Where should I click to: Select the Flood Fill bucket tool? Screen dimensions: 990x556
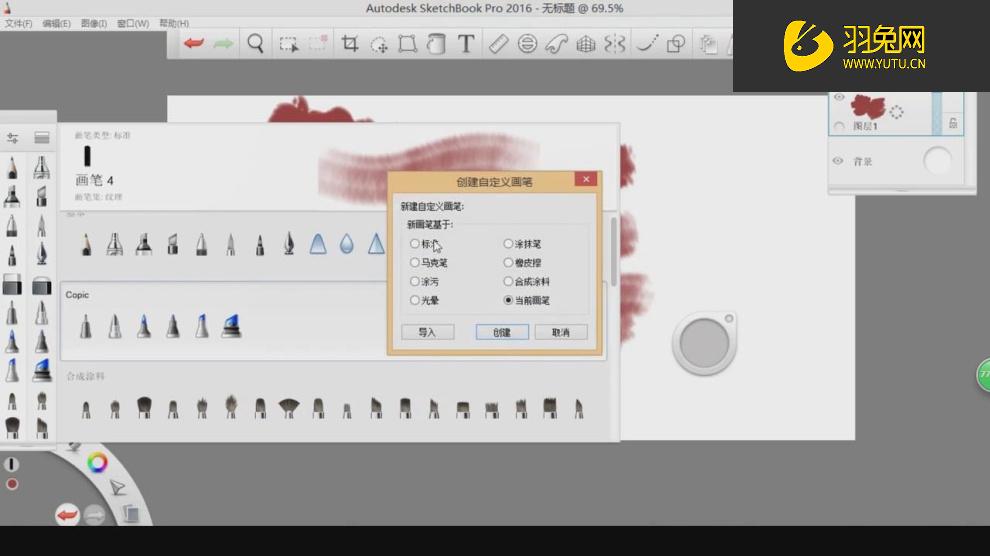coord(436,44)
